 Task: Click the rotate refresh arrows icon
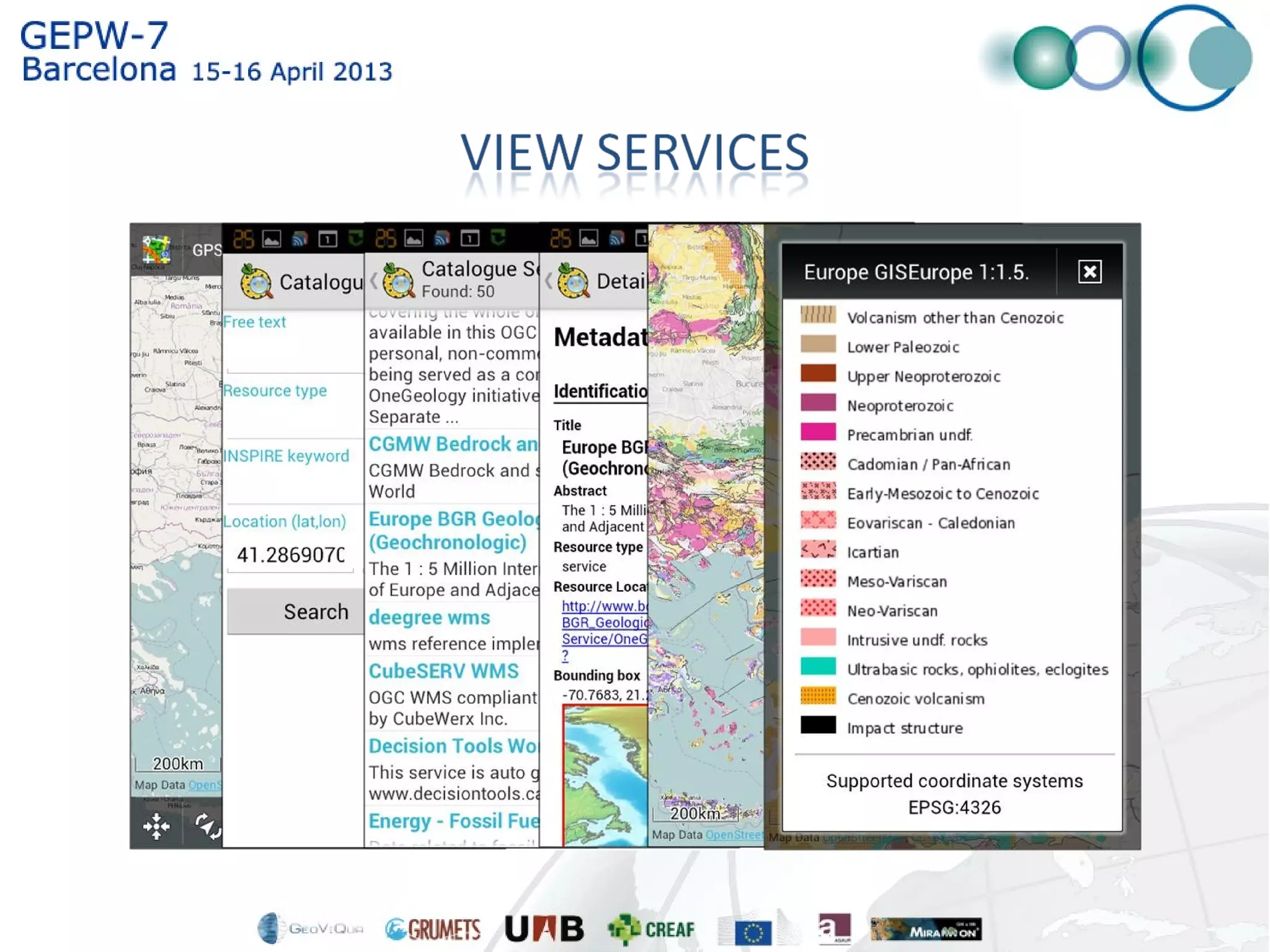(206, 826)
